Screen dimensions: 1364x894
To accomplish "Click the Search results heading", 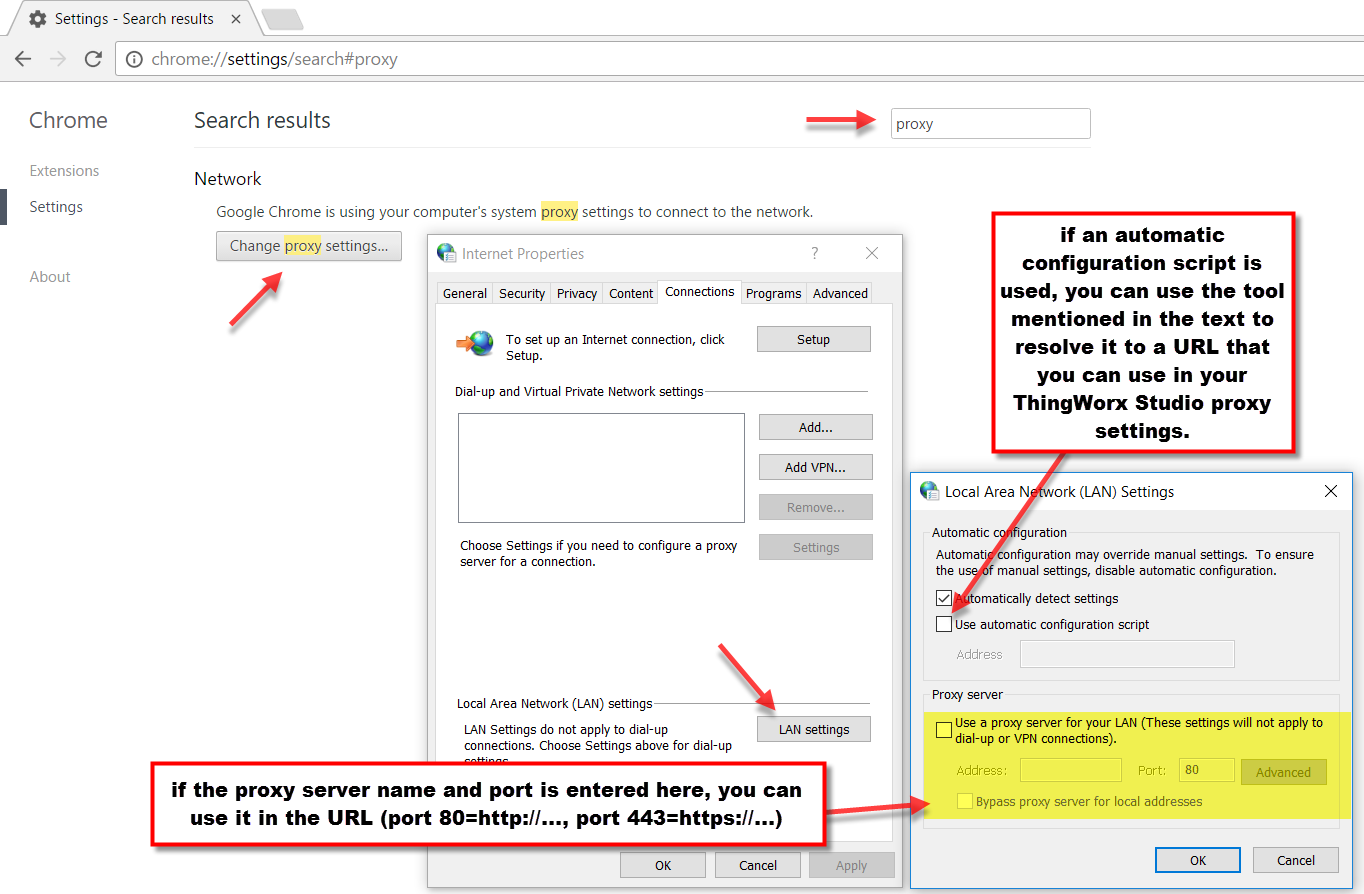I will 262,120.
